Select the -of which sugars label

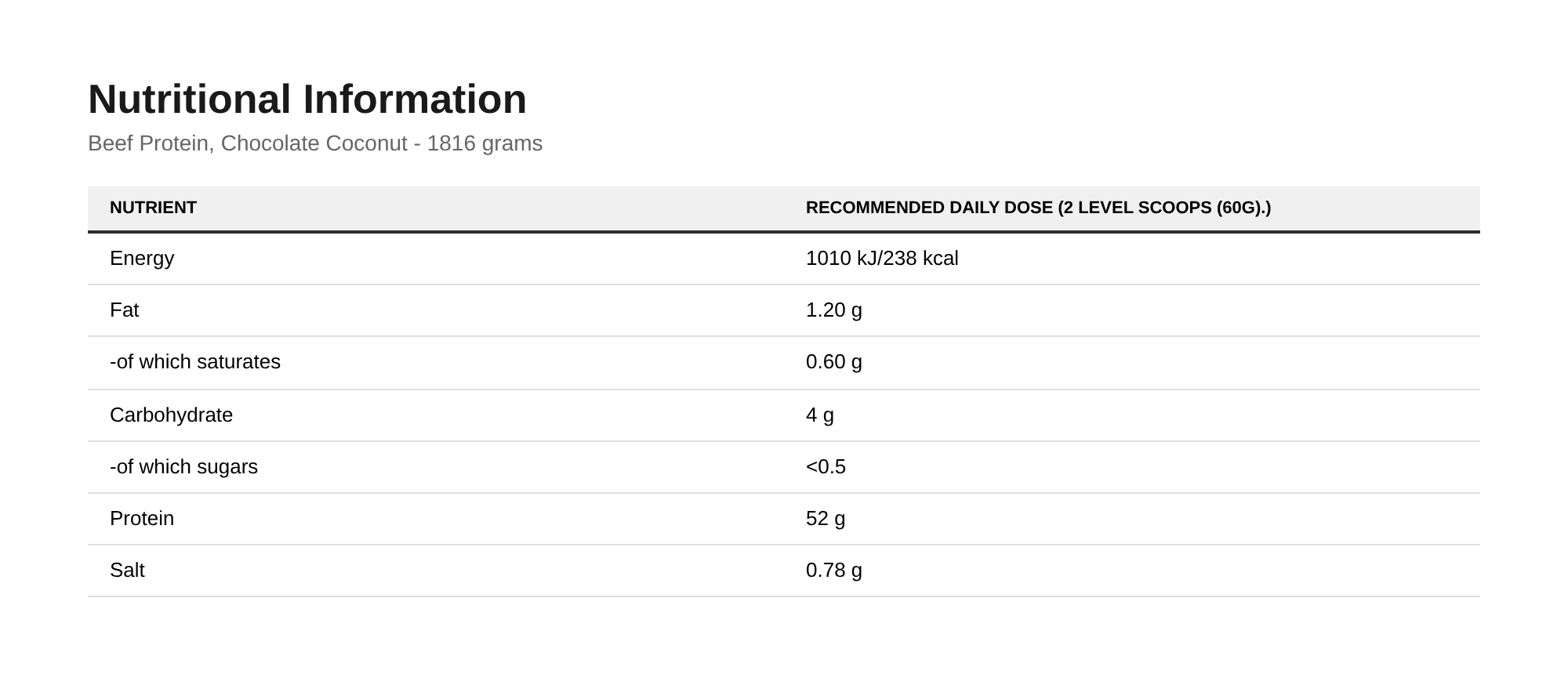(183, 467)
